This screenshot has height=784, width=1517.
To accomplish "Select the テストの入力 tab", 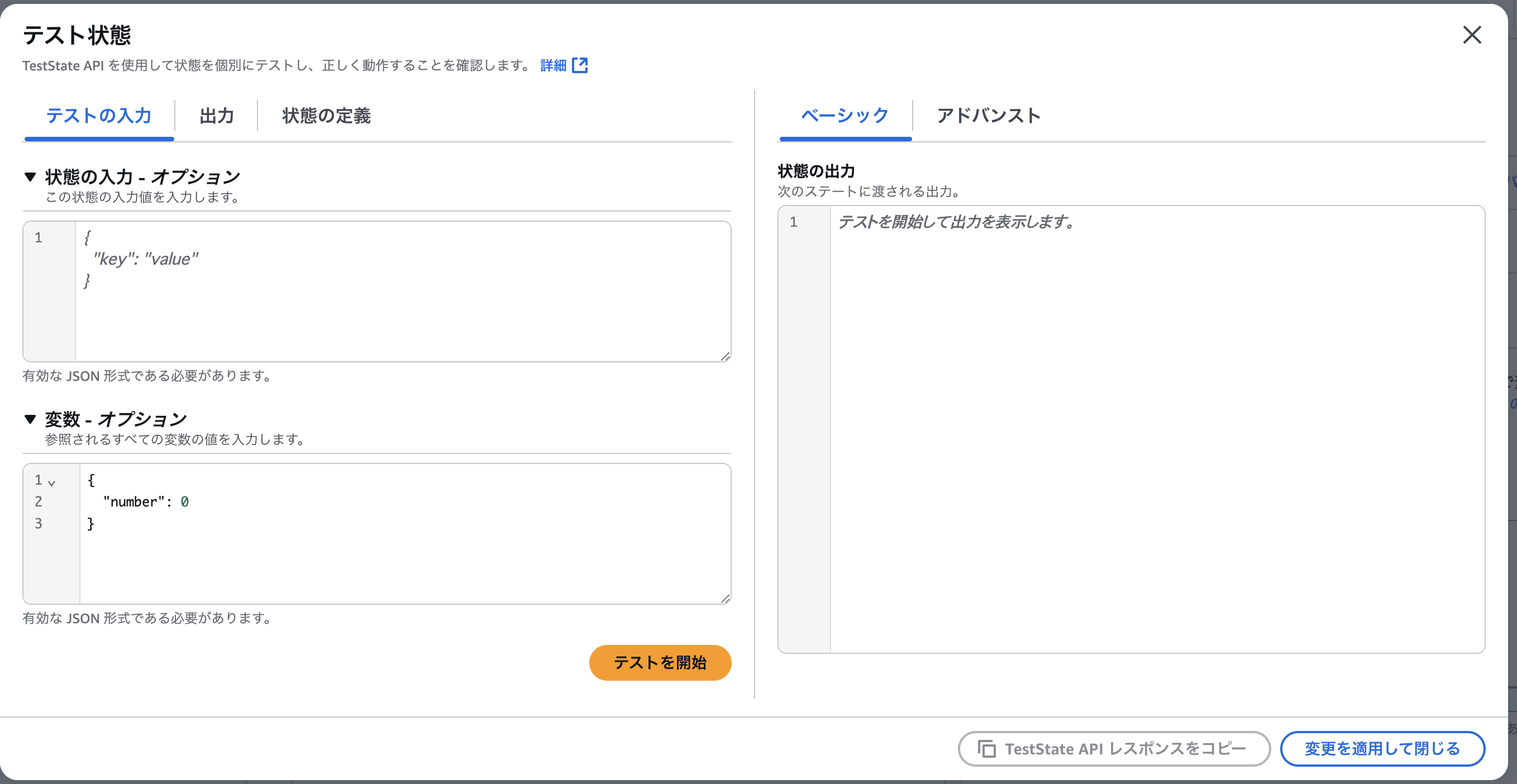I will tap(98, 116).
